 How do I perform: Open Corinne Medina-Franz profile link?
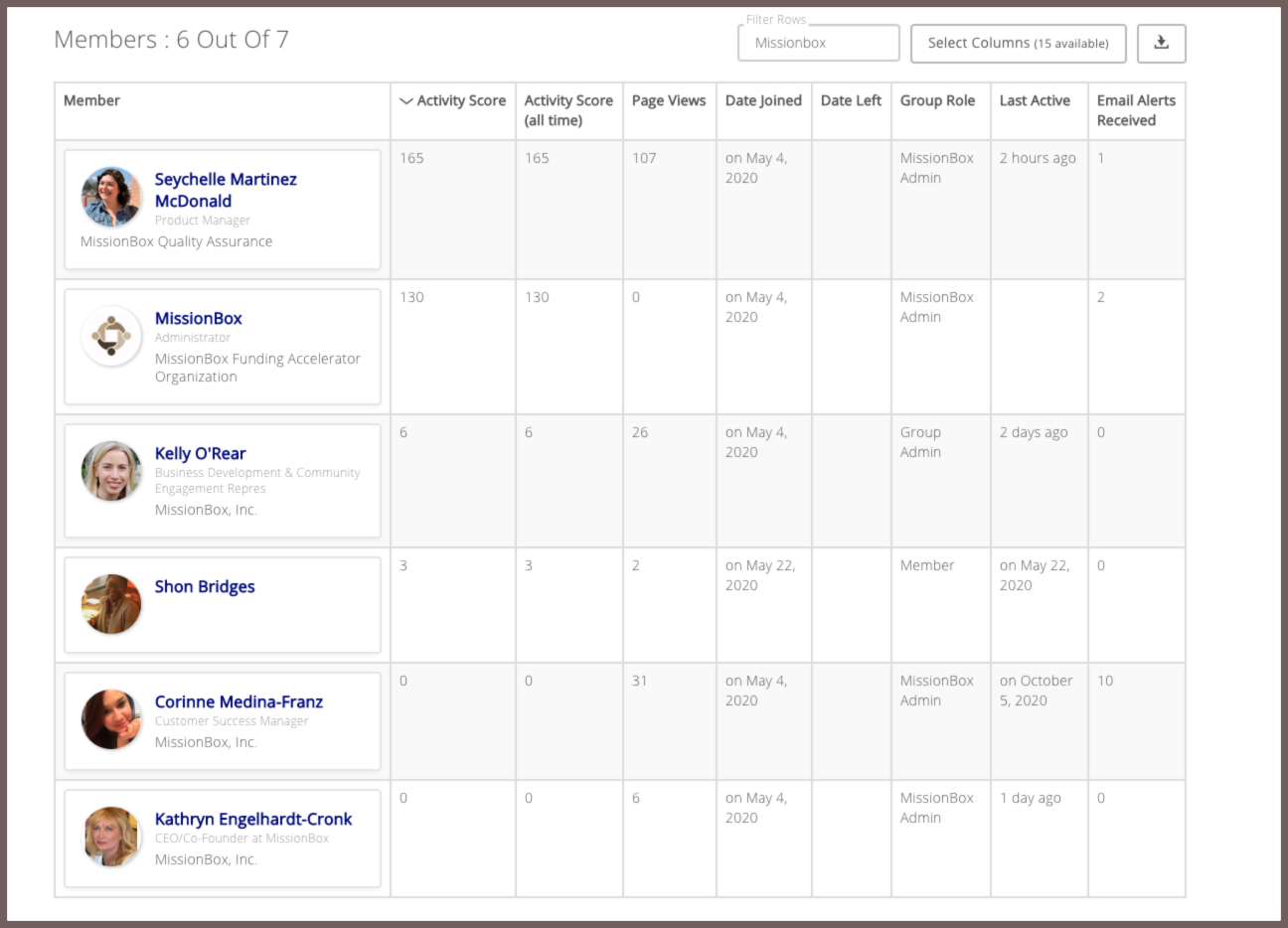coord(239,701)
